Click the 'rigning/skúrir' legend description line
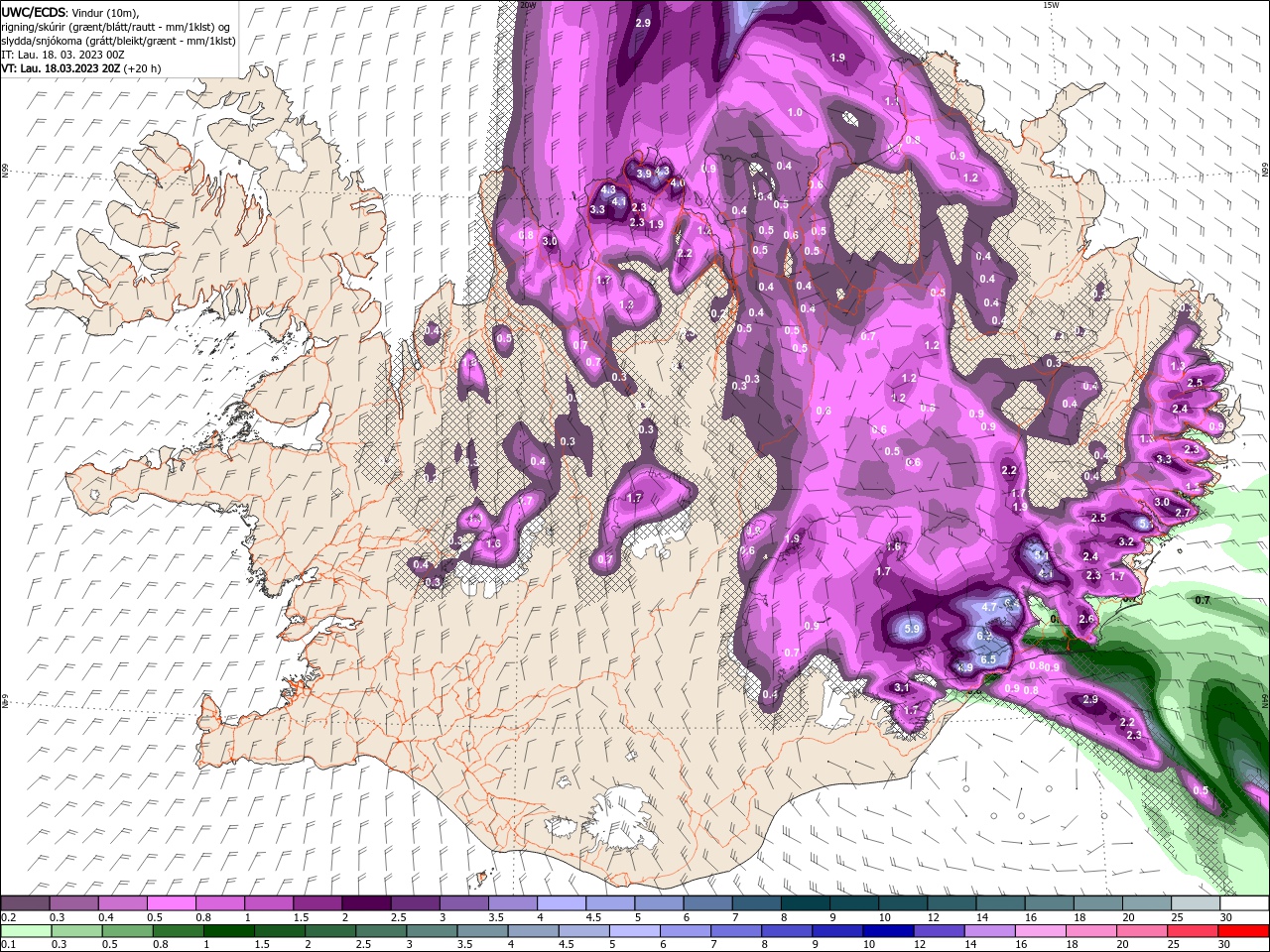The height and width of the screenshot is (952, 1270). (116, 27)
